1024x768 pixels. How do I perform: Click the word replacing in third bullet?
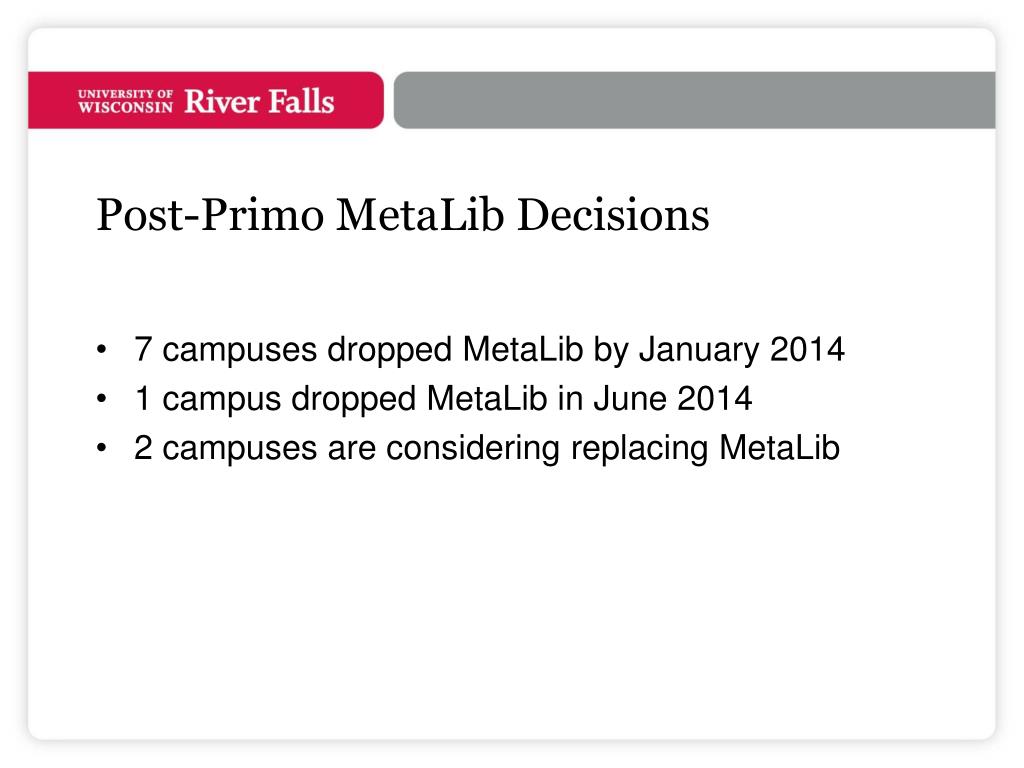tap(639, 449)
